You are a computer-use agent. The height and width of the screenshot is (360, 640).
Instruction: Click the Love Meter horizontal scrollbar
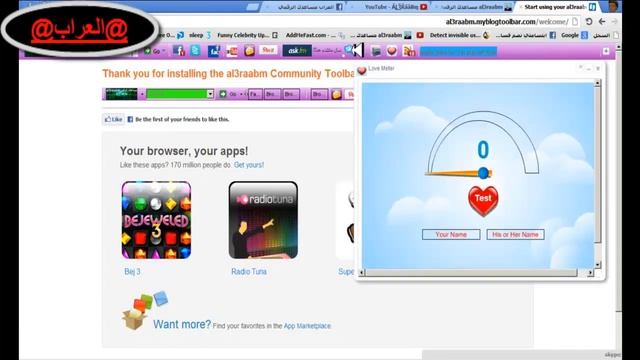471,272
